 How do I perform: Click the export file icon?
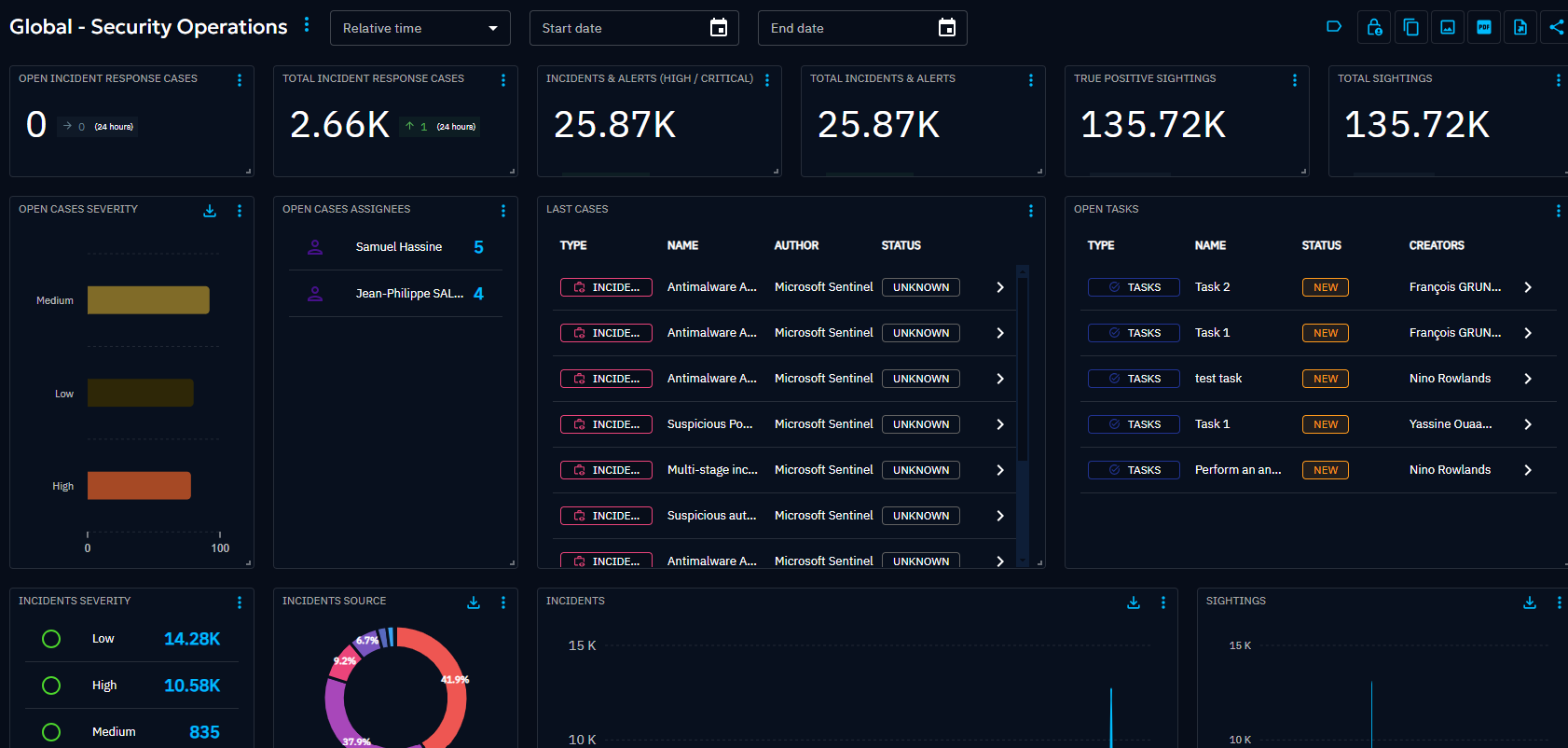click(x=1520, y=27)
